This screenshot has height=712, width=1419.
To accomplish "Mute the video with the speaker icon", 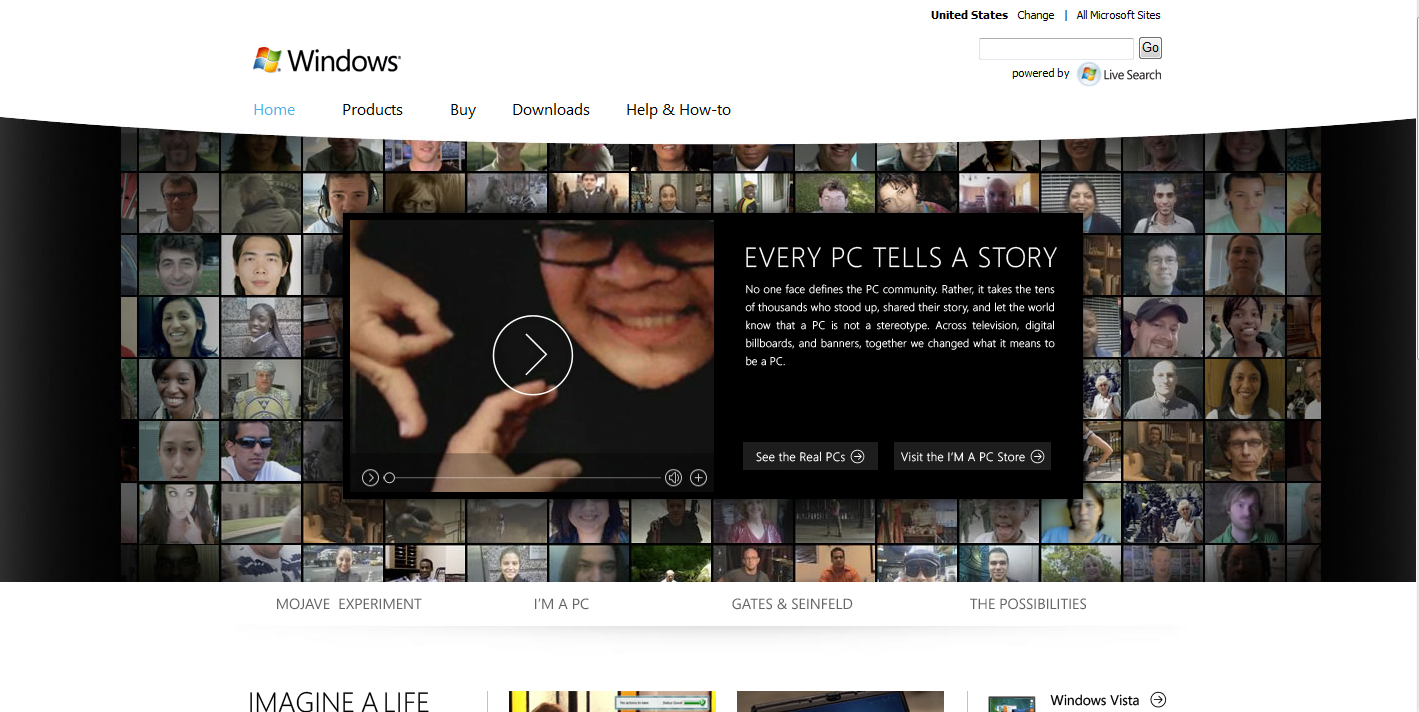I will [x=674, y=478].
